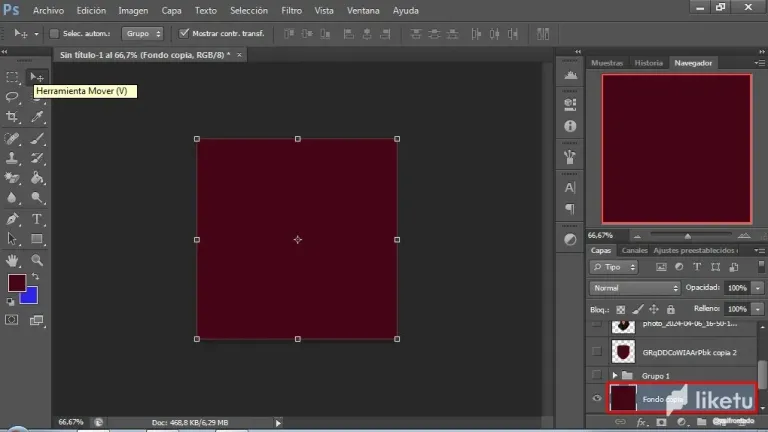This screenshot has width=768, height=432.
Task: Select the Eyedropper tool
Action: point(37,117)
